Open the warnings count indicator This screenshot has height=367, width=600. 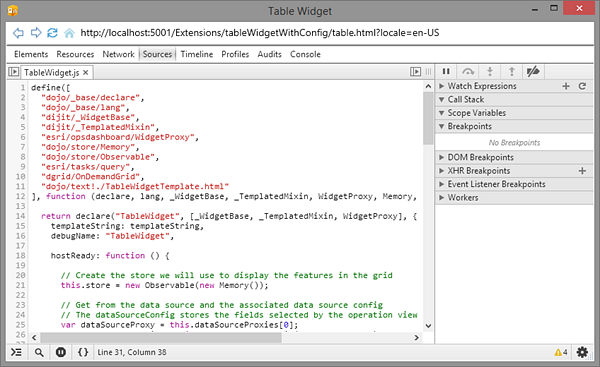[x=561, y=352]
